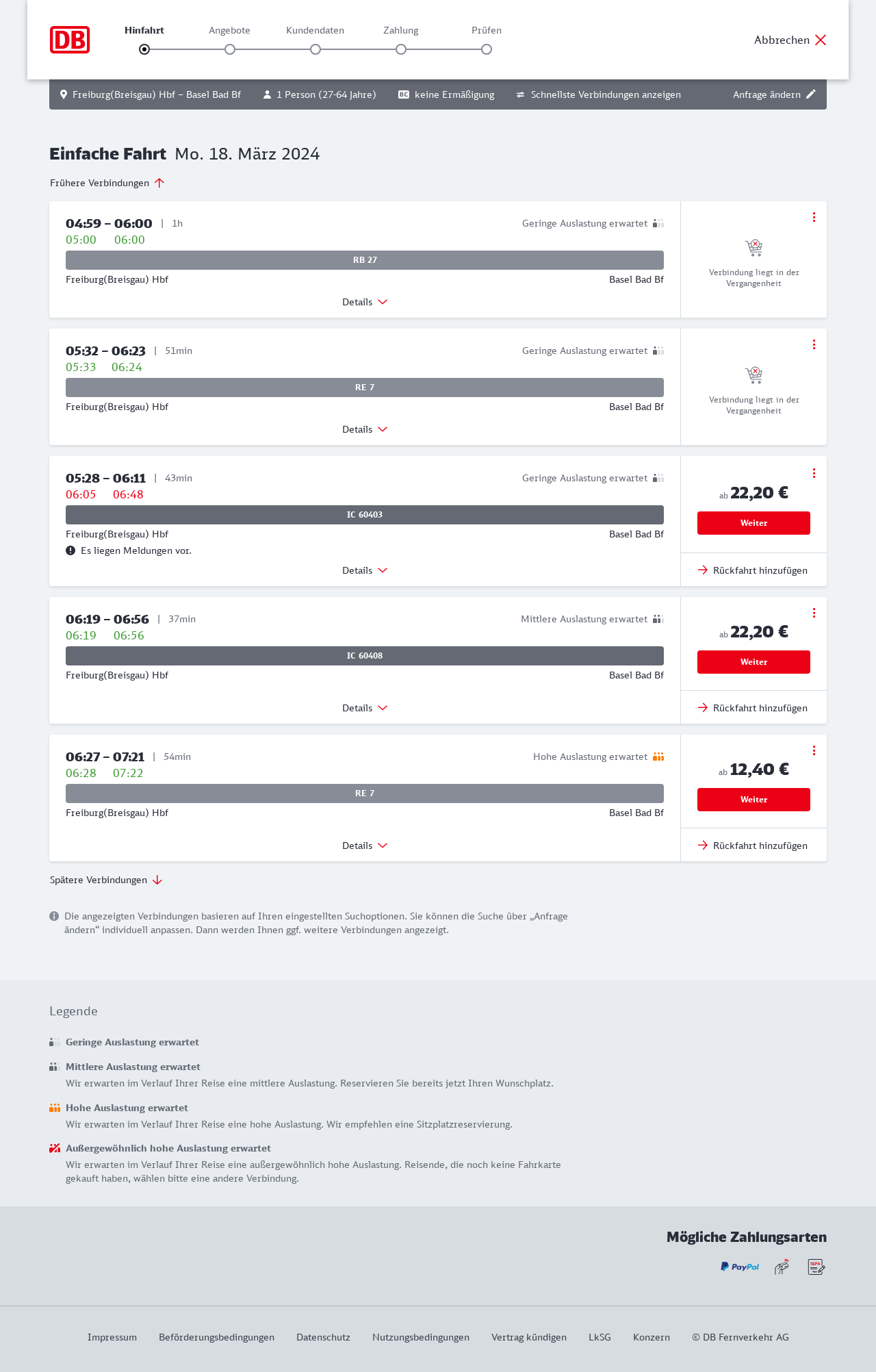Click Weiter for the 12,40 € fare
This screenshot has height=1372, width=876.
pyautogui.click(x=753, y=800)
